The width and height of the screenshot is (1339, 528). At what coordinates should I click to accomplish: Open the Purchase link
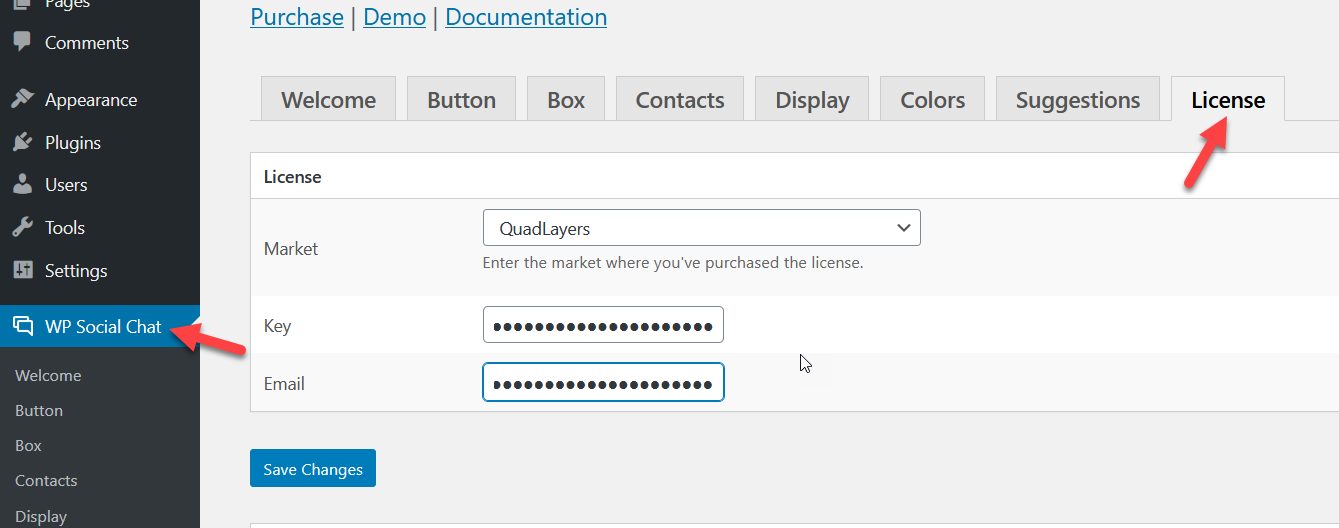pyautogui.click(x=297, y=17)
